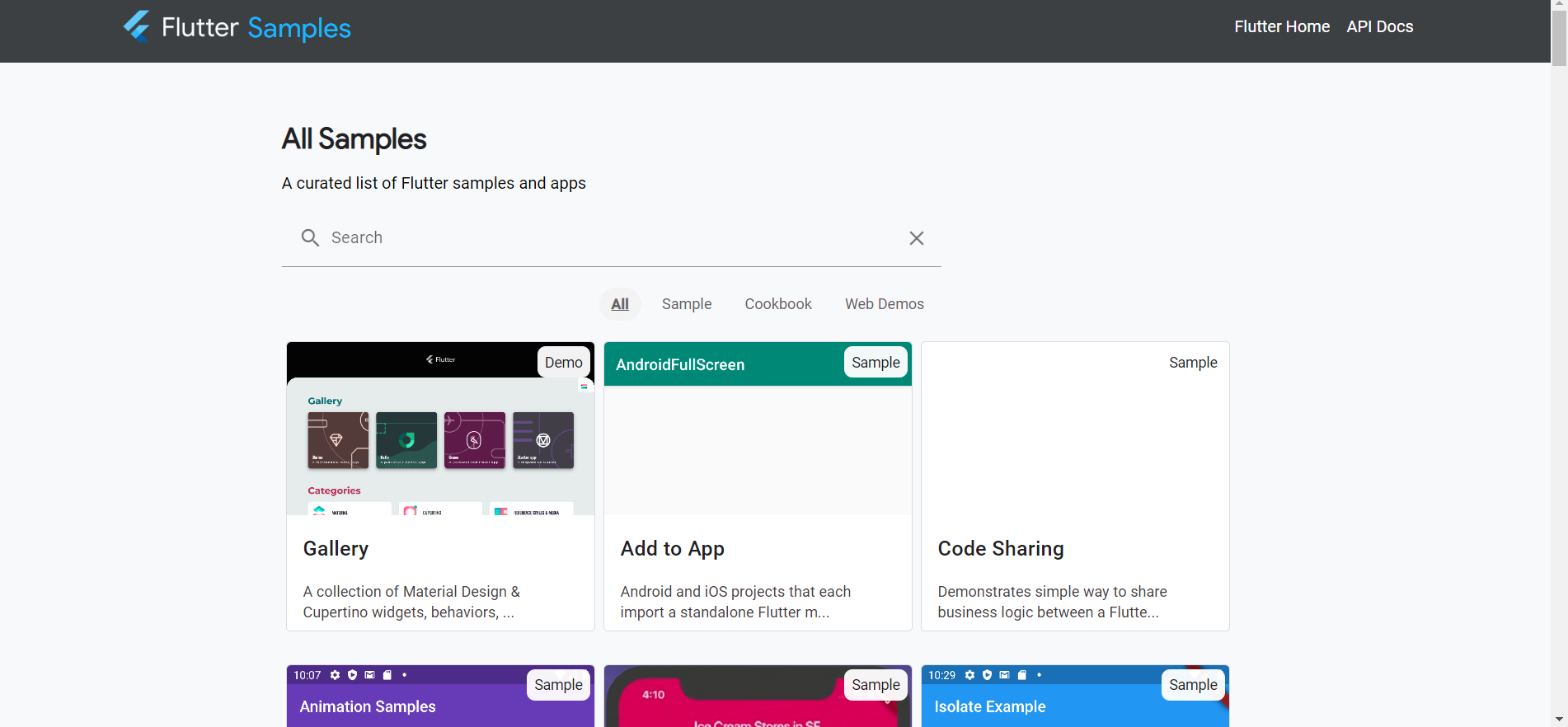1568x727 pixels.
Task: Open the Ice Cream Stores card thumbnail
Action: click(758, 697)
